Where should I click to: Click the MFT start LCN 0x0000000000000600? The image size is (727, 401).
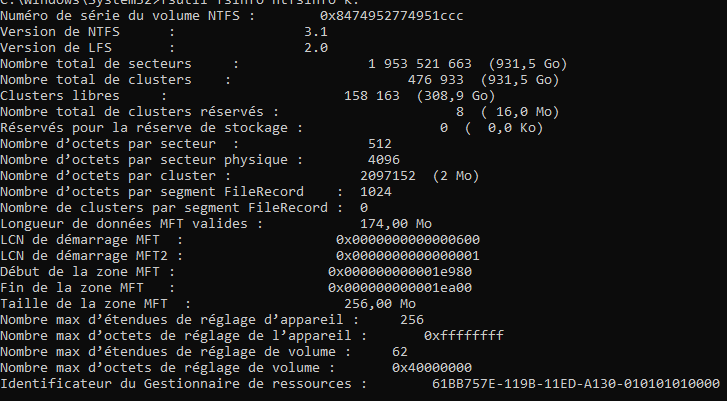(x=408, y=240)
